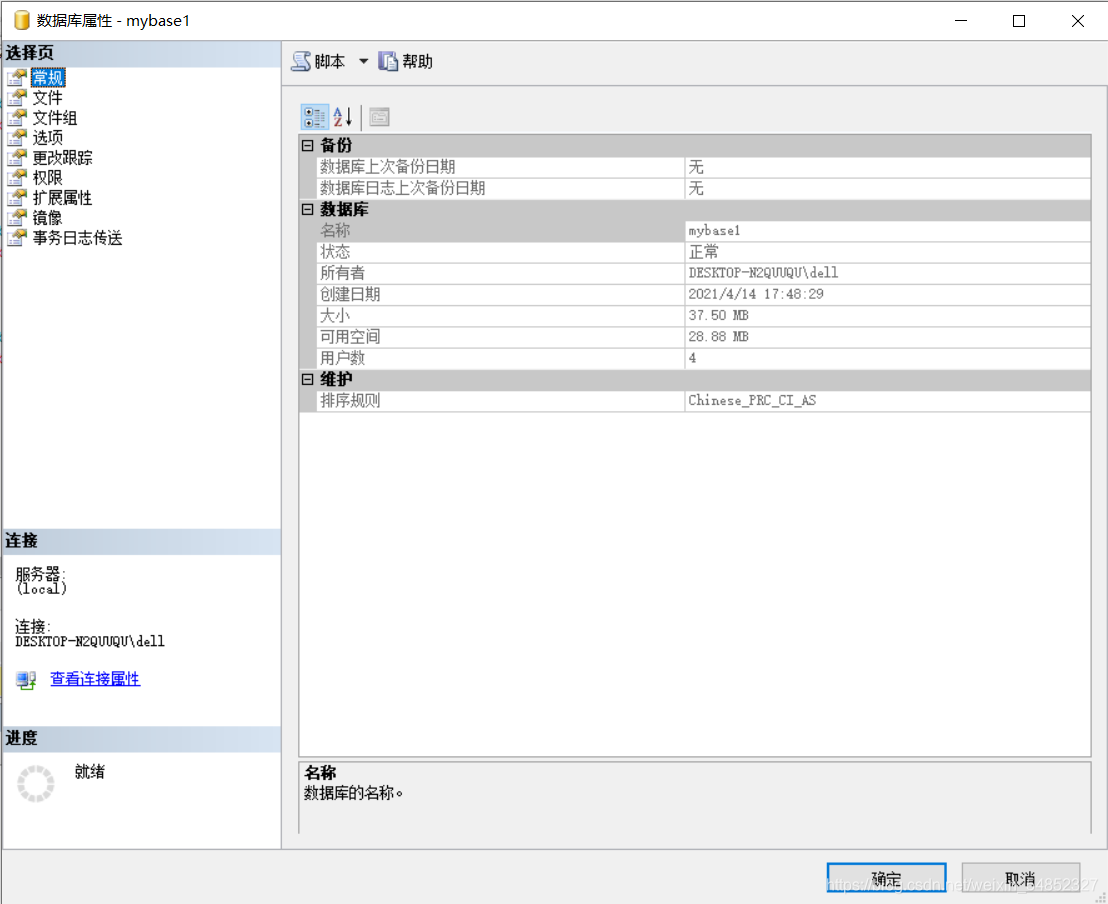This screenshot has width=1108, height=904.
Task: Sort properties alphabetically with A-Z icon
Action: [343, 117]
